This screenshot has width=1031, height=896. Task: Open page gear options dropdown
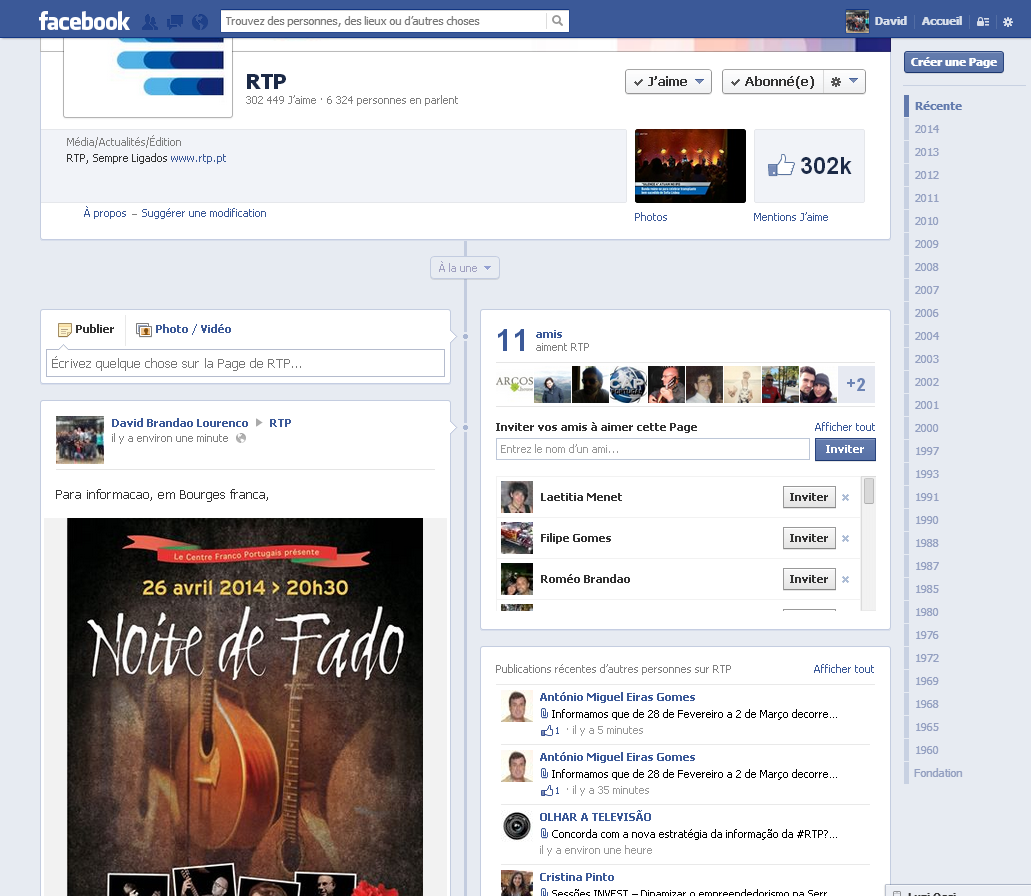point(844,82)
